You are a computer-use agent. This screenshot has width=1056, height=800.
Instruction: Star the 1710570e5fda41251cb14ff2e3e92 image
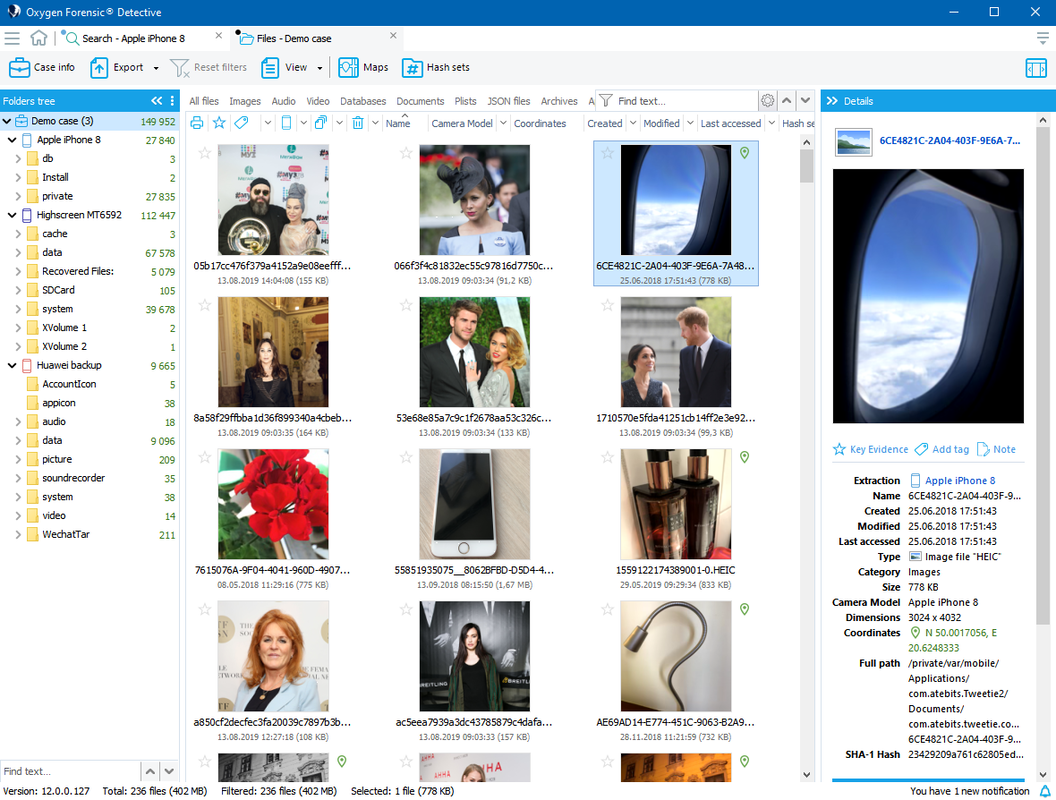click(607, 305)
